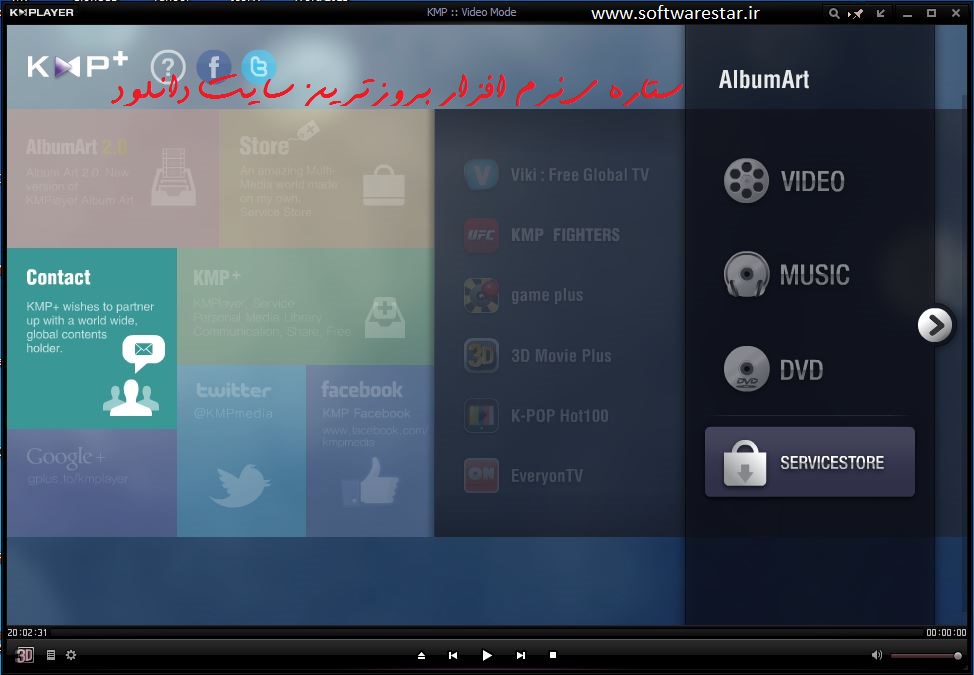Open the AlbumArt 2.0 tile
This screenshot has width=974, height=675.
click(112, 178)
